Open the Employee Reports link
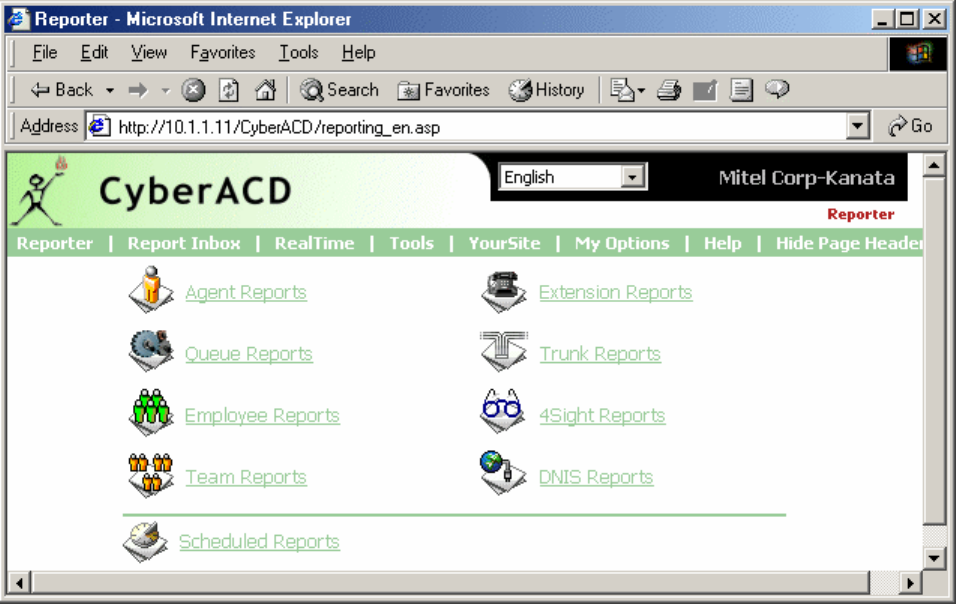Viewport: 956px width, 604px height. click(262, 416)
